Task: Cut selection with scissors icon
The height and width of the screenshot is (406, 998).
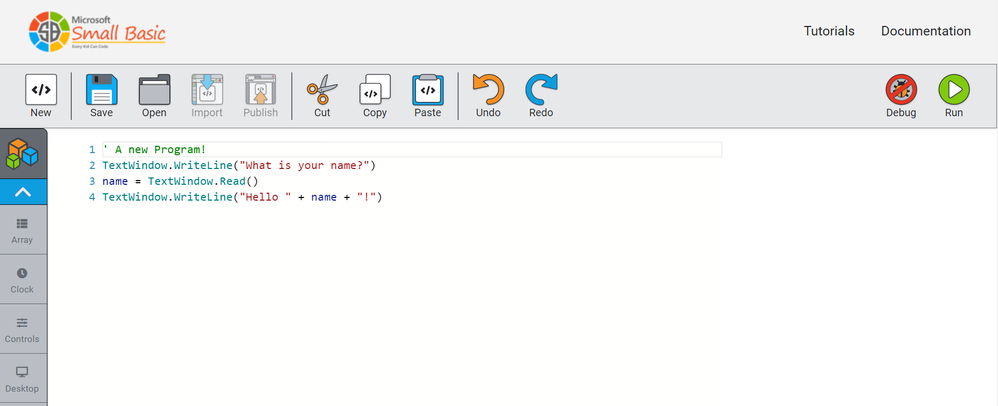Action: point(322,96)
